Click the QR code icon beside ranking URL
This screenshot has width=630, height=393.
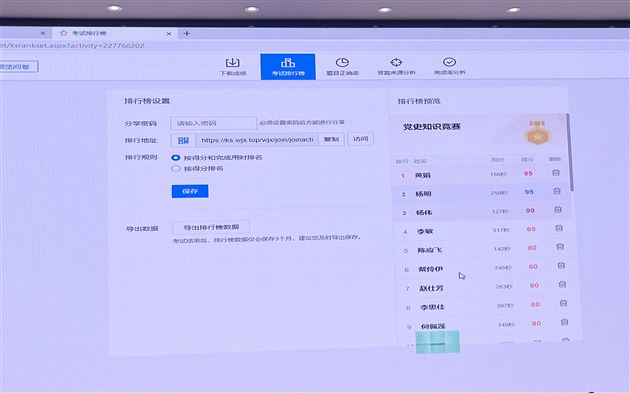(x=183, y=140)
